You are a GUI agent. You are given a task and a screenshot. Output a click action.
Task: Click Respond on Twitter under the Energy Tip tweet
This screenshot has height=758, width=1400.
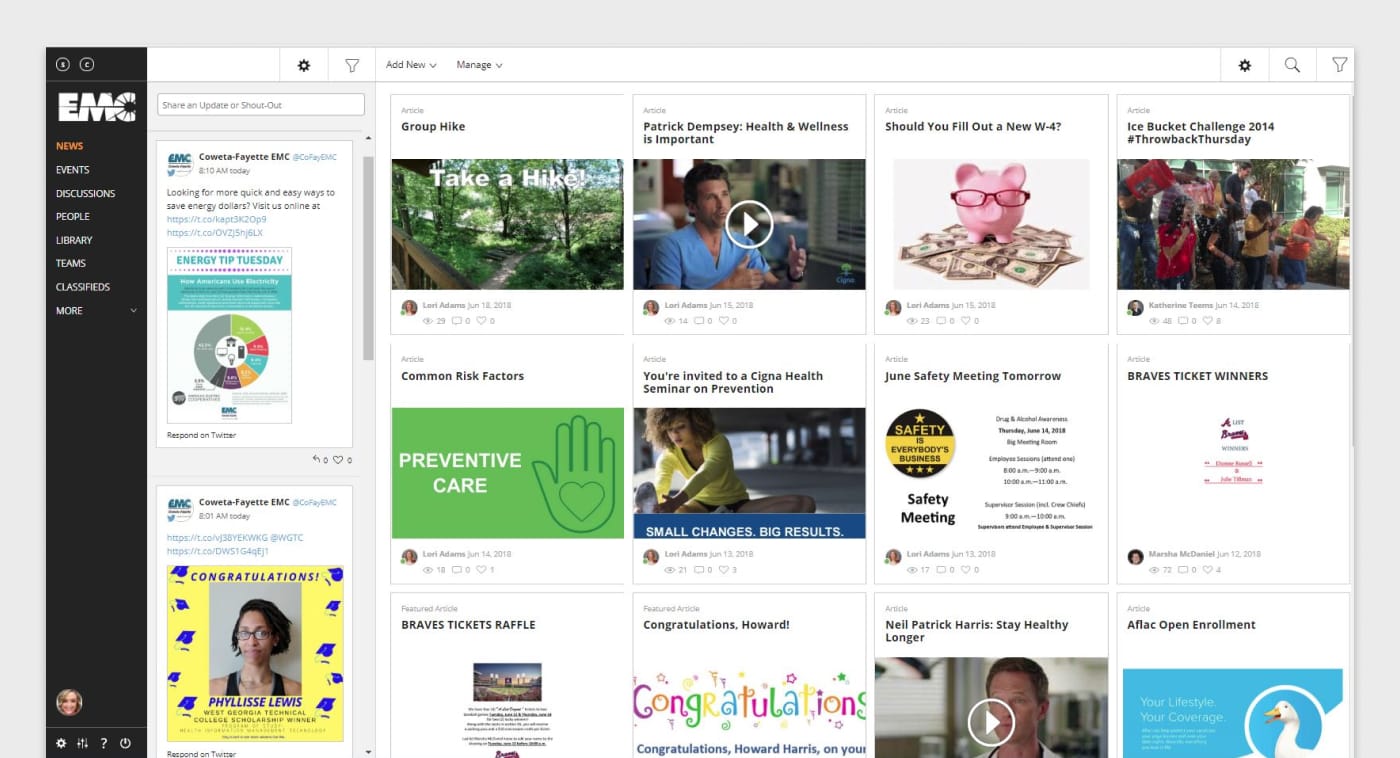(202, 435)
